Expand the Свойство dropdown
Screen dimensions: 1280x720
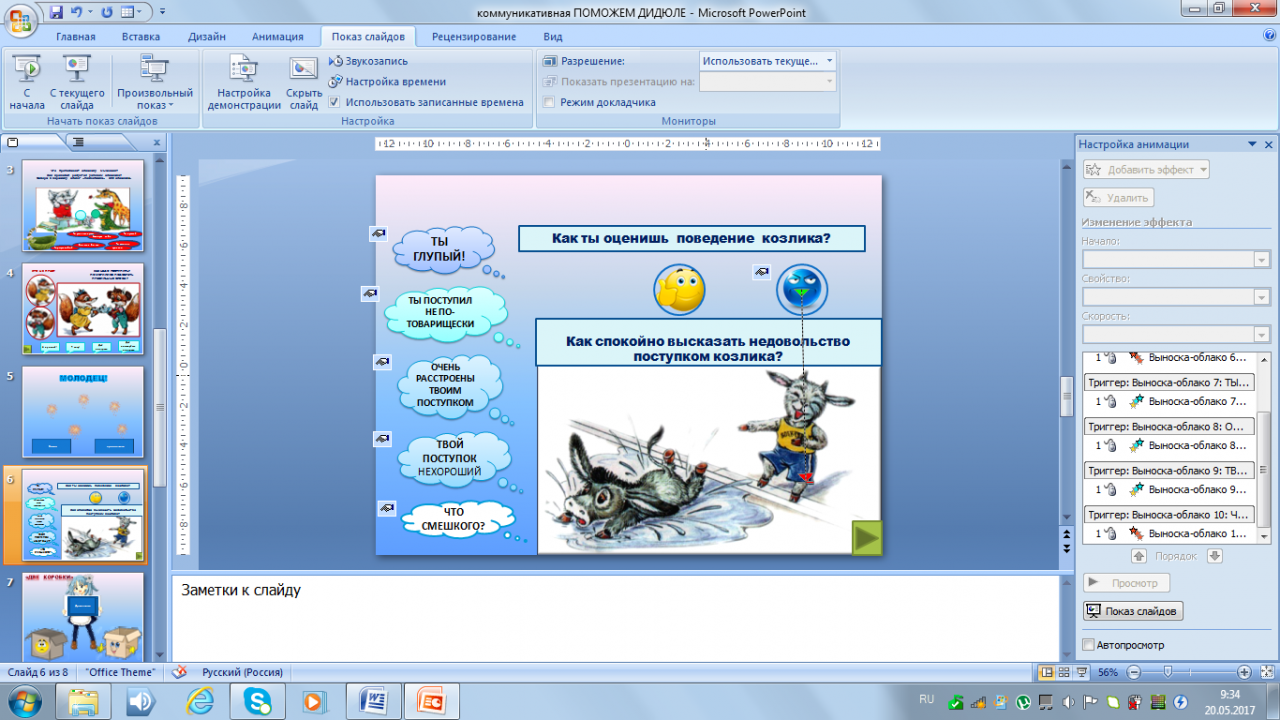click(x=1262, y=297)
